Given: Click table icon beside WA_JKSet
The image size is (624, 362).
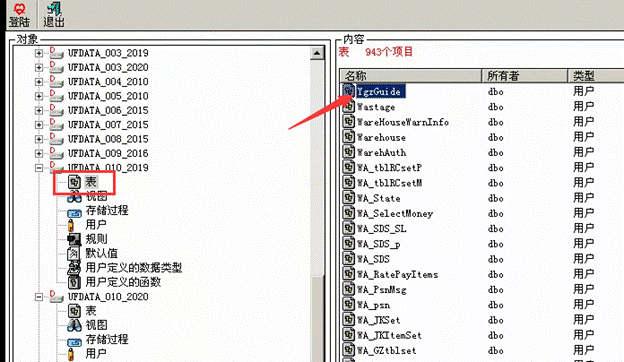Looking at the screenshot, I should point(349,319).
